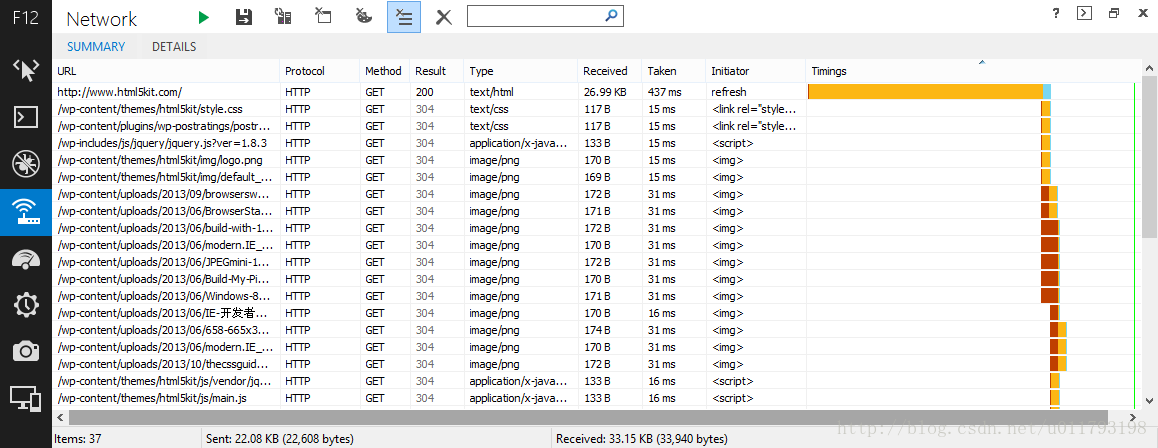Click the Items: 37 status text

[x=78, y=439]
